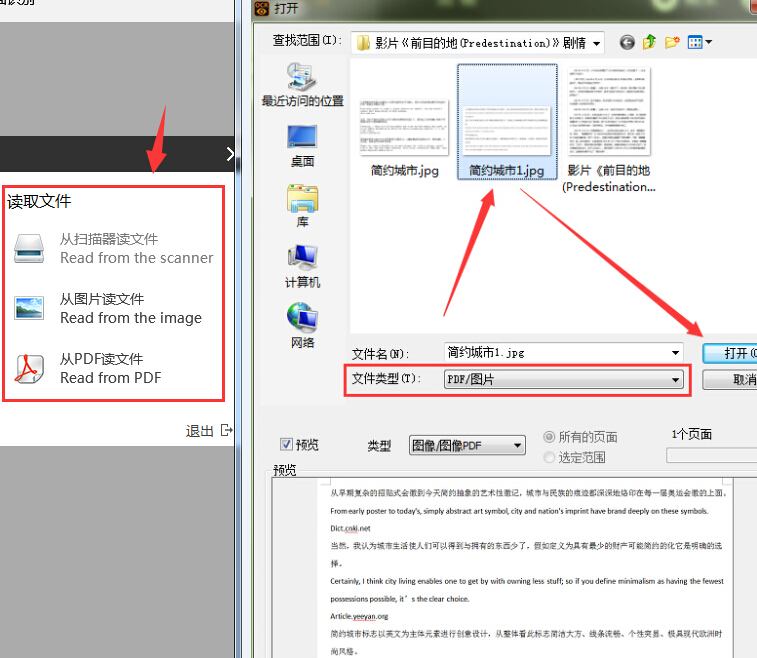Click the landscape picture icon
This screenshot has height=658, width=757.
[x=29, y=308]
